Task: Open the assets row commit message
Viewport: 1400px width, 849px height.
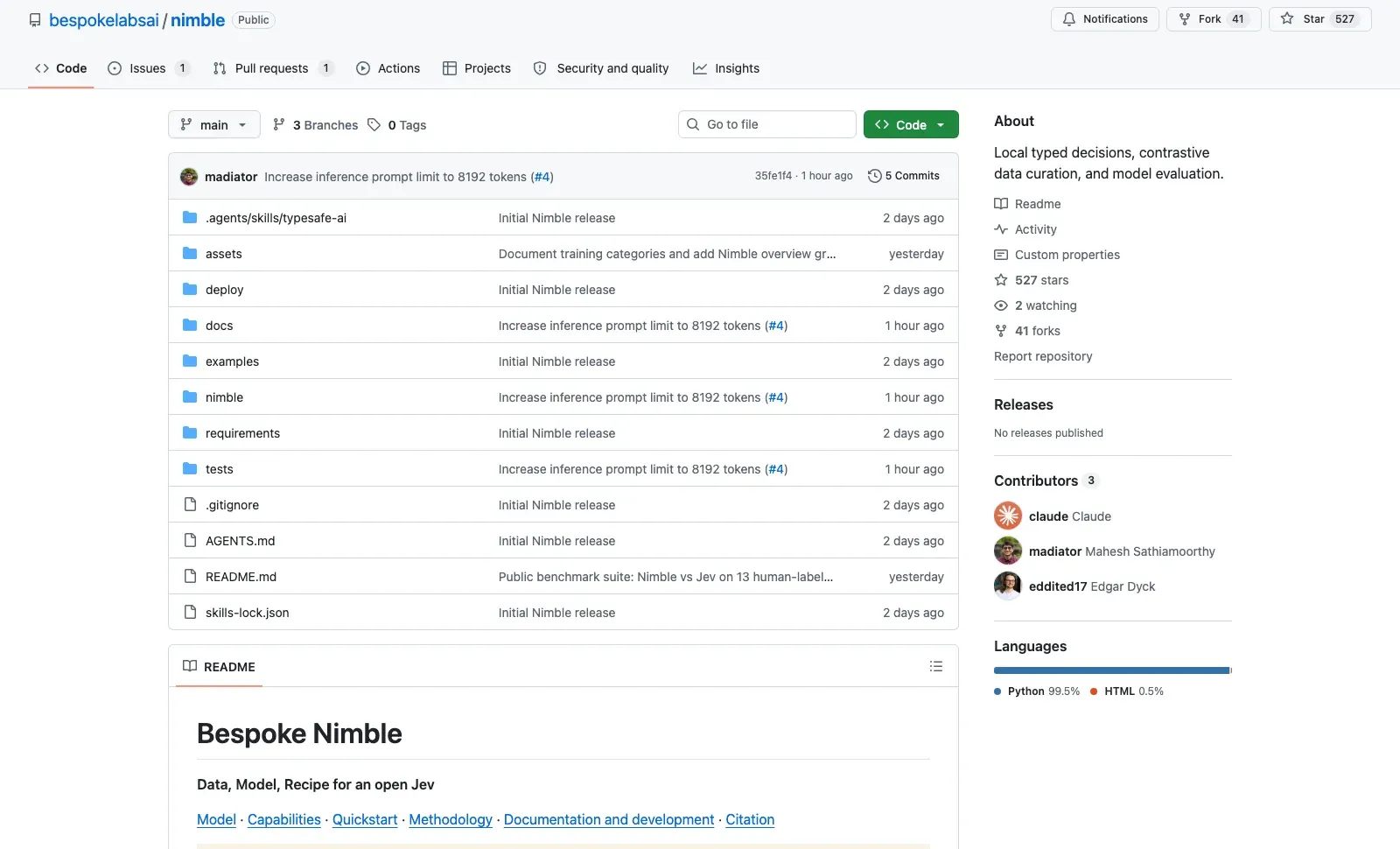Action: (x=667, y=254)
